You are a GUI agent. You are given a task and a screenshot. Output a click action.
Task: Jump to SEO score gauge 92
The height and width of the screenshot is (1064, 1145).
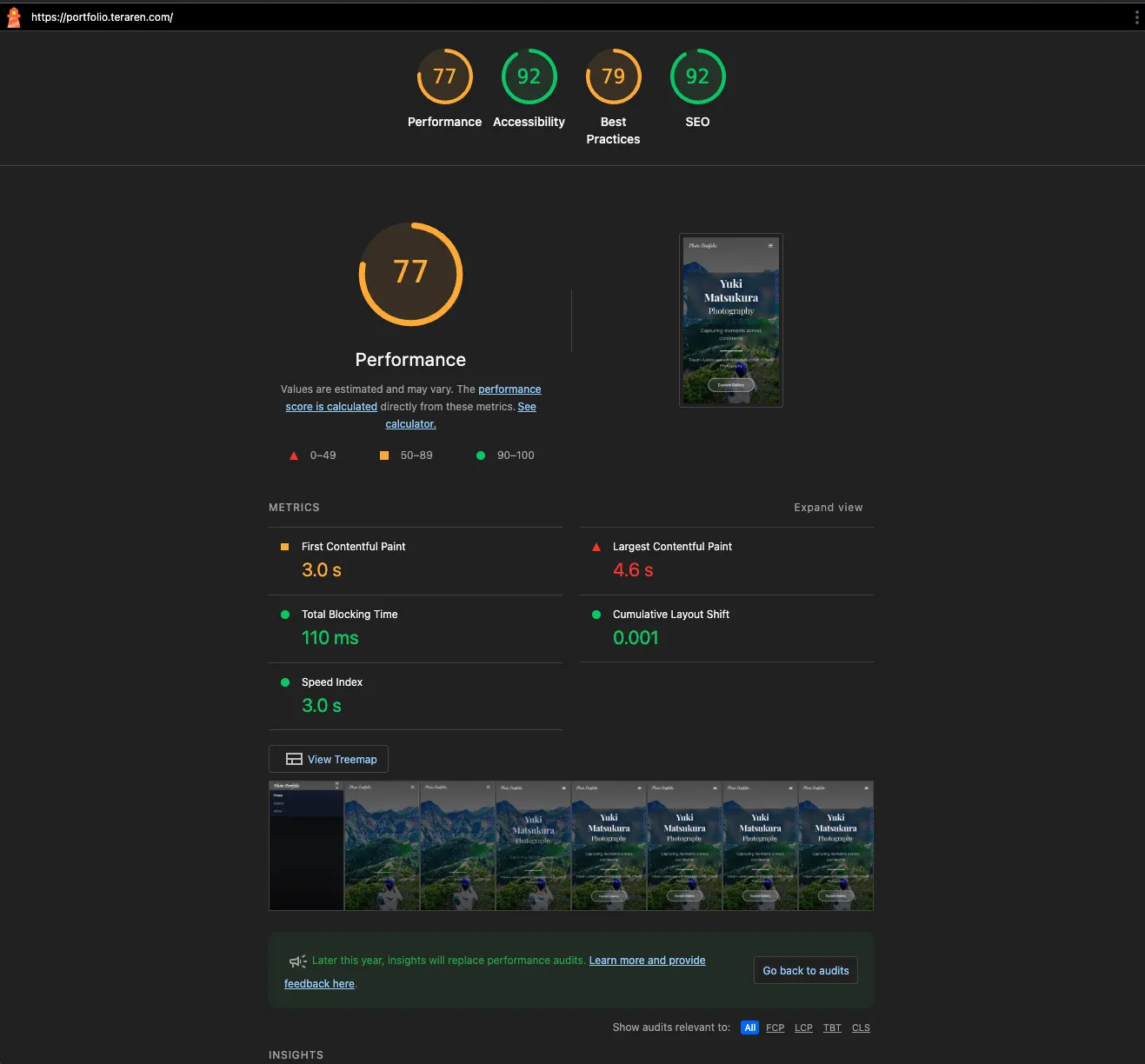[697, 76]
